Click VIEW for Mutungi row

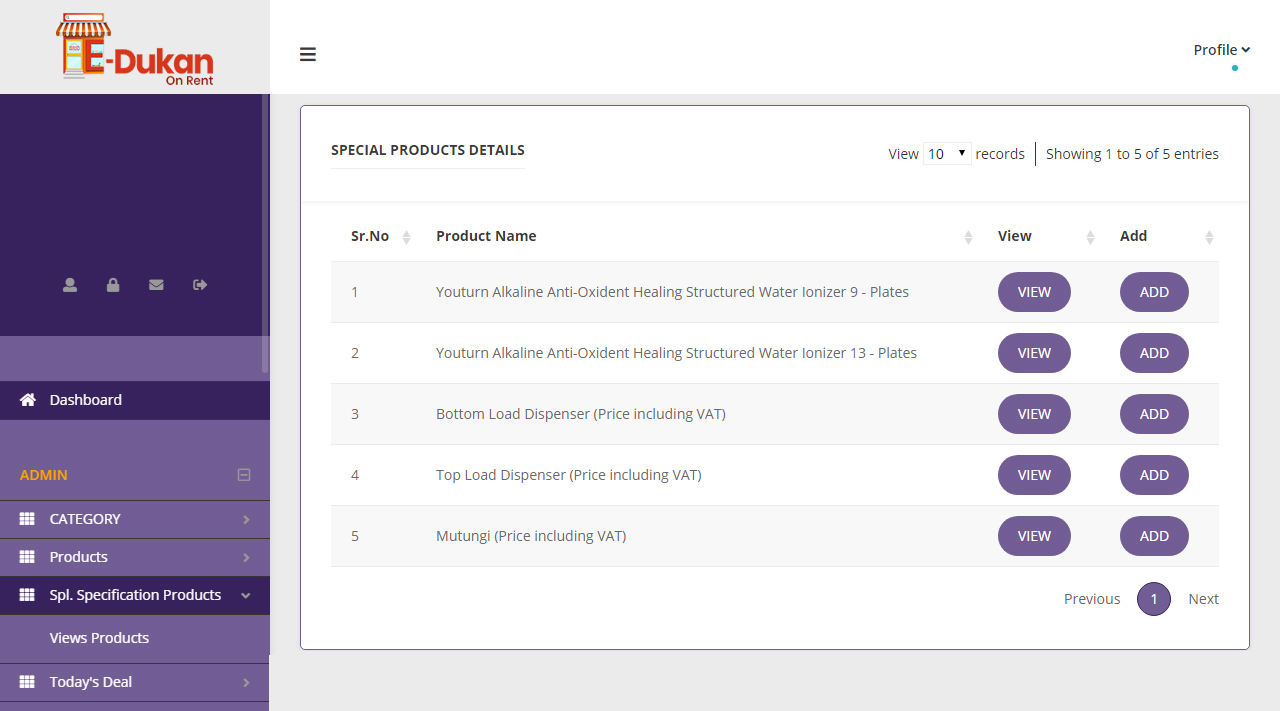pos(1034,536)
